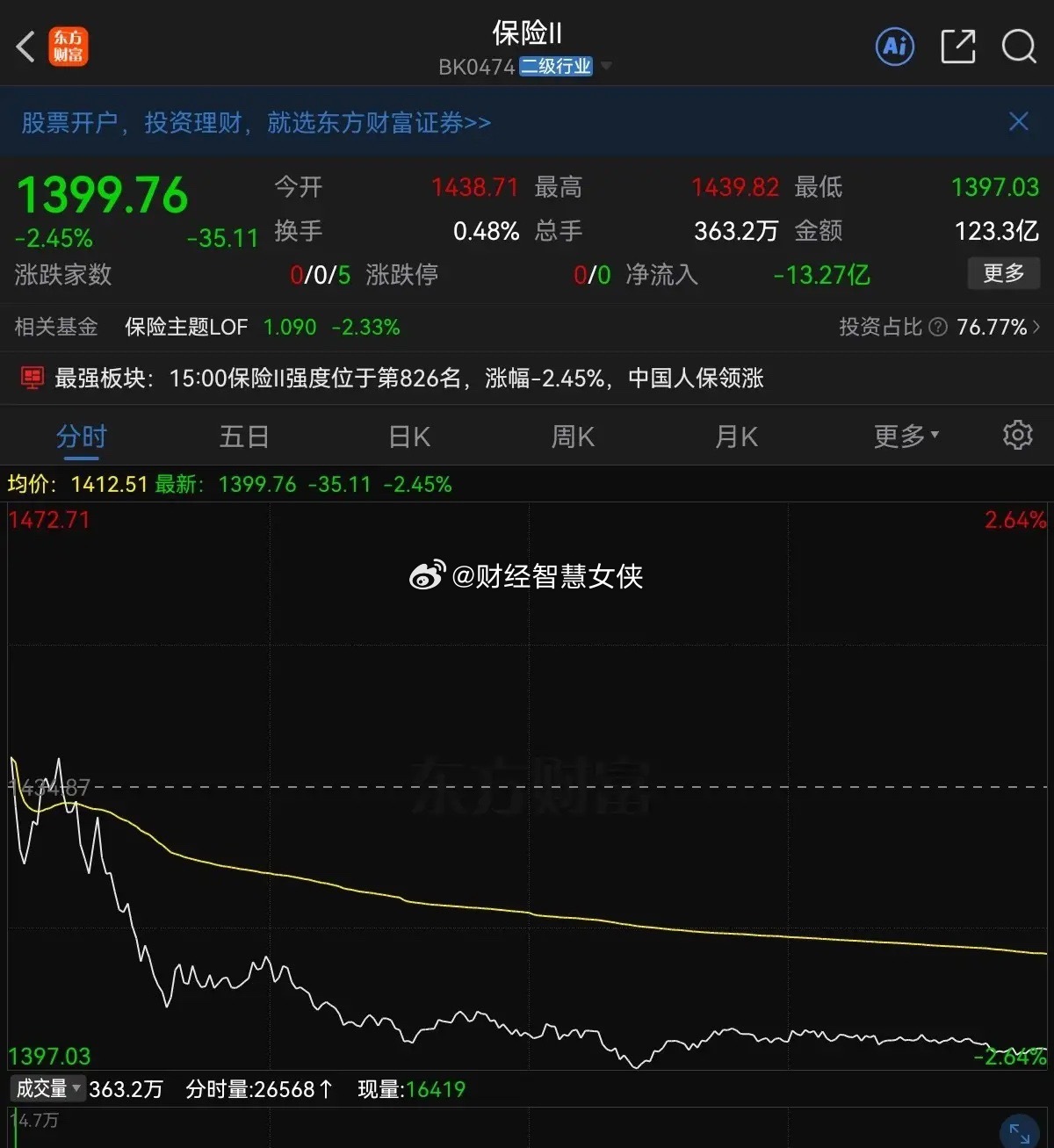
Task: Tap the BK0474 sector code
Action: click(477, 68)
